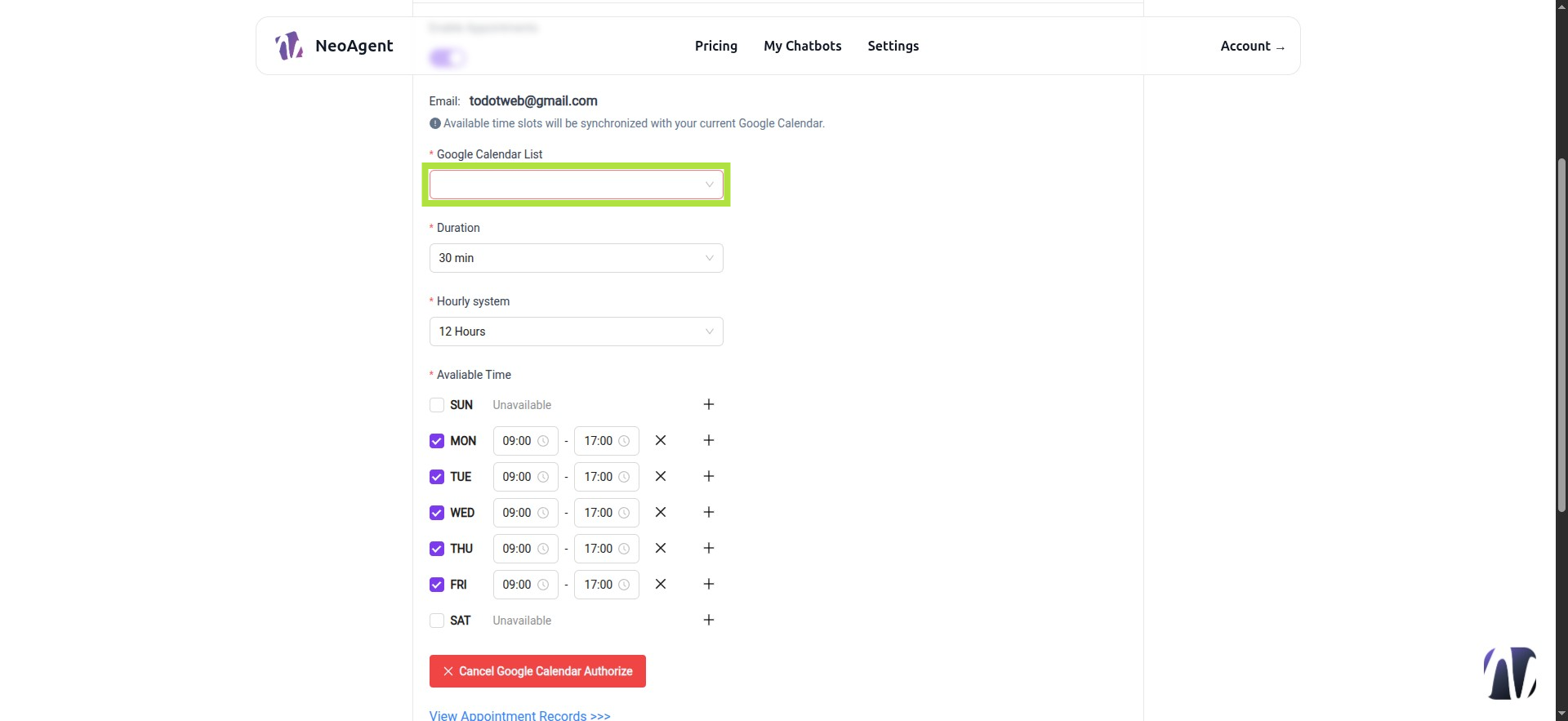Image resolution: width=1568 pixels, height=721 pixels.
Task: Click clock icon in FRI end time
Action: pyautogui.click(x=624, y=585)
